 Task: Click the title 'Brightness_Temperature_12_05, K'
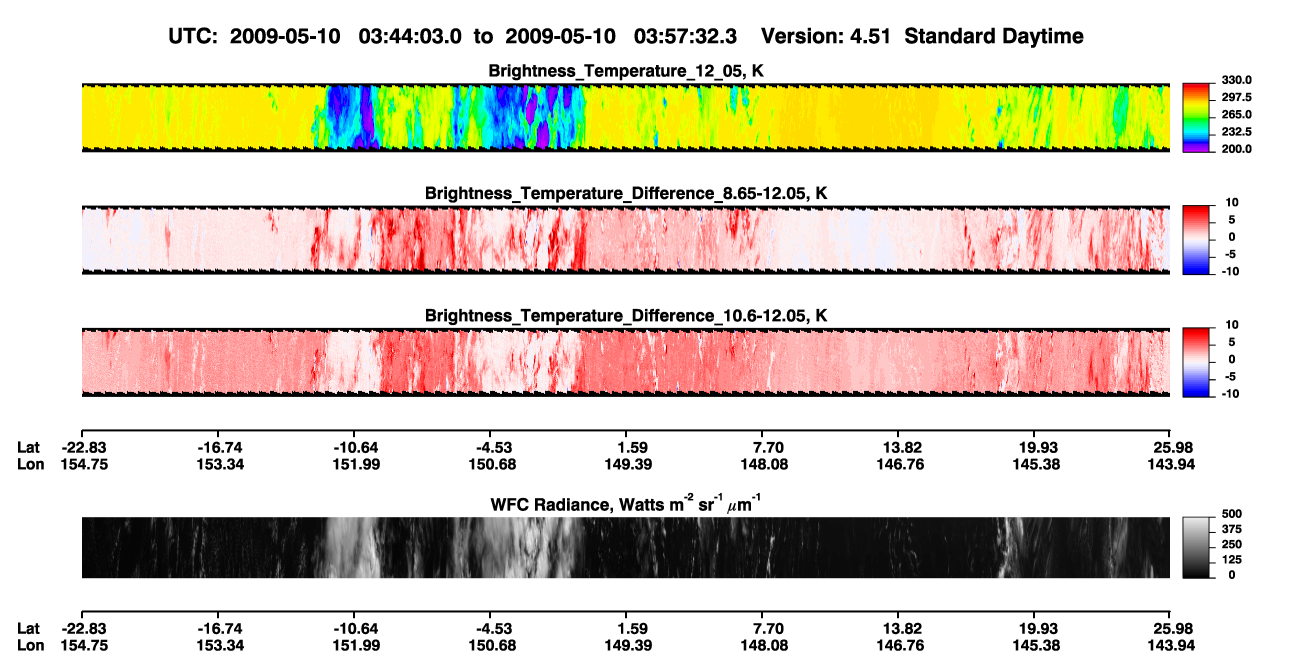coord(626,70)
